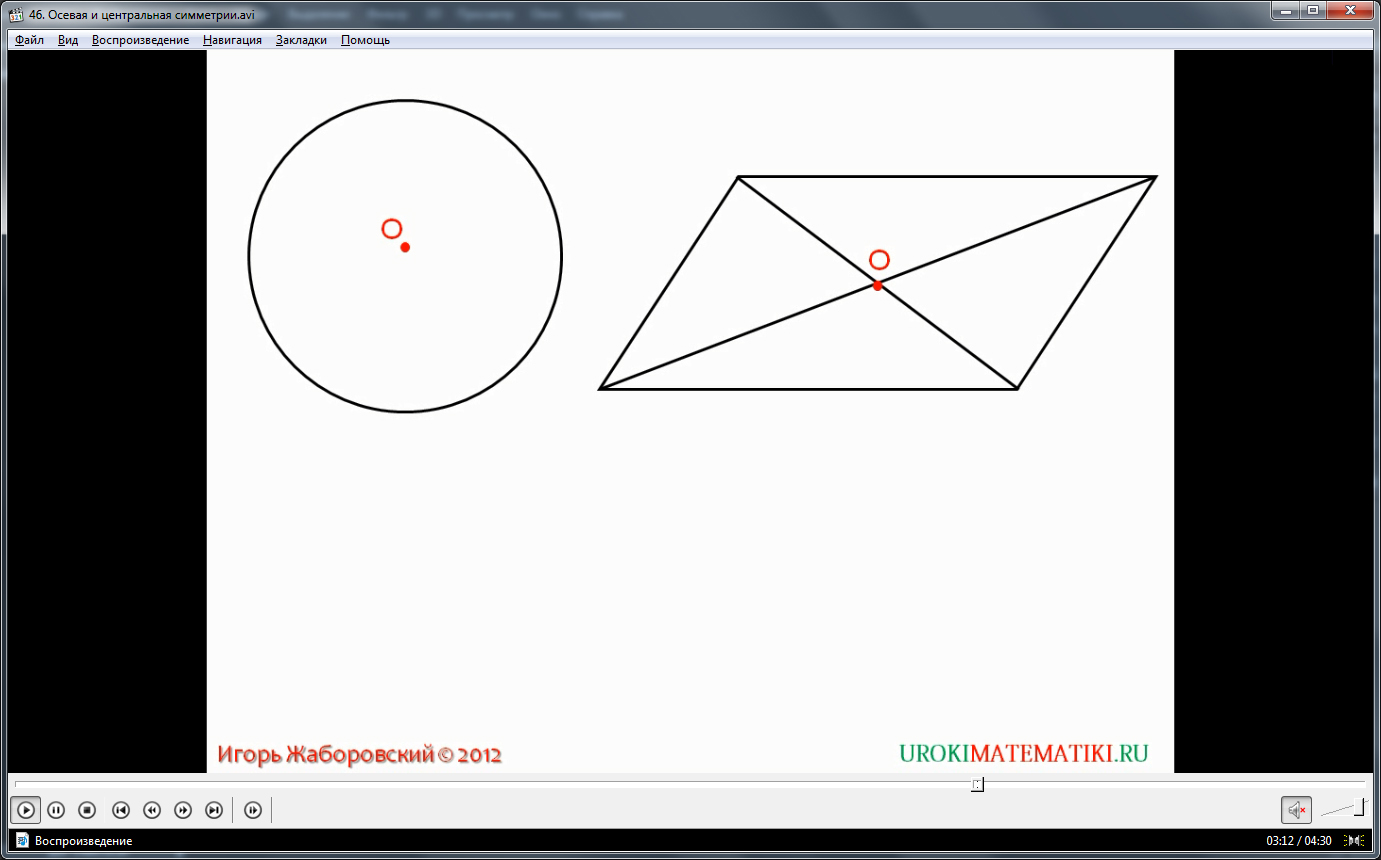This screenshot has width=1381, height=860.
Task: Click the rewind (decrease speed) button
Action: click(x=152, y=810)
